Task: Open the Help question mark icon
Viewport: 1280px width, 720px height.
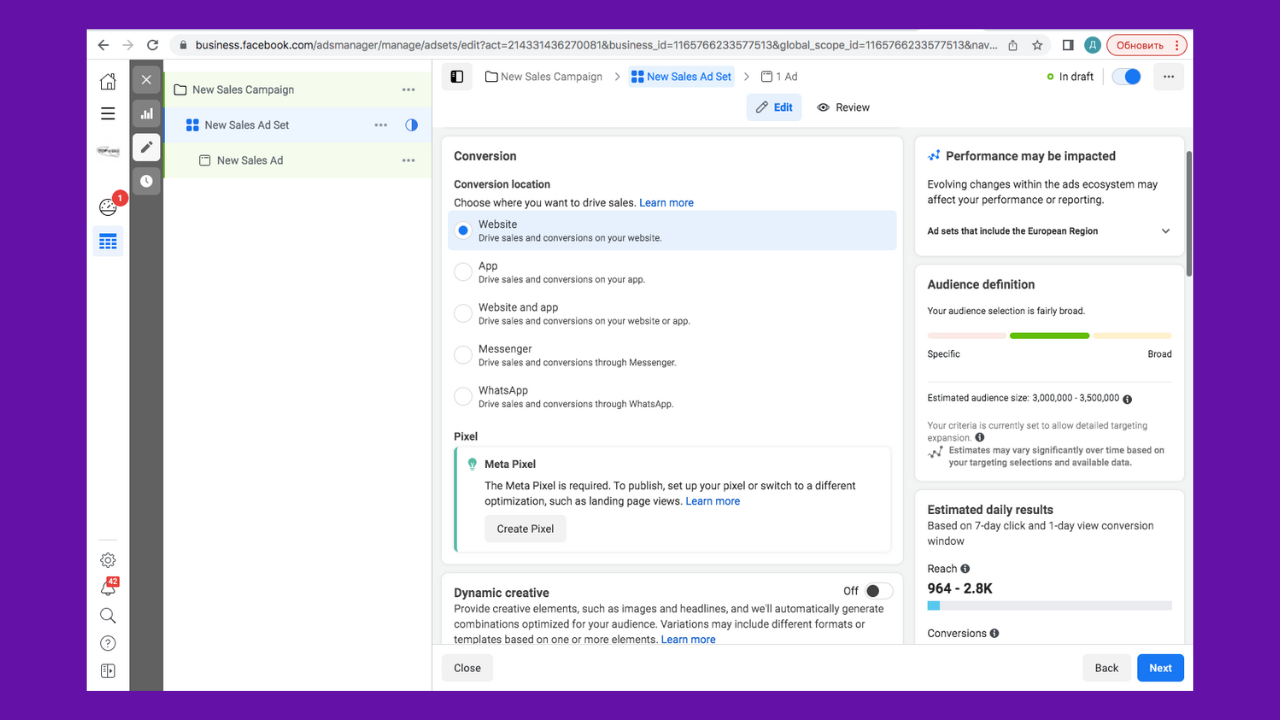Action: (108, 643)
